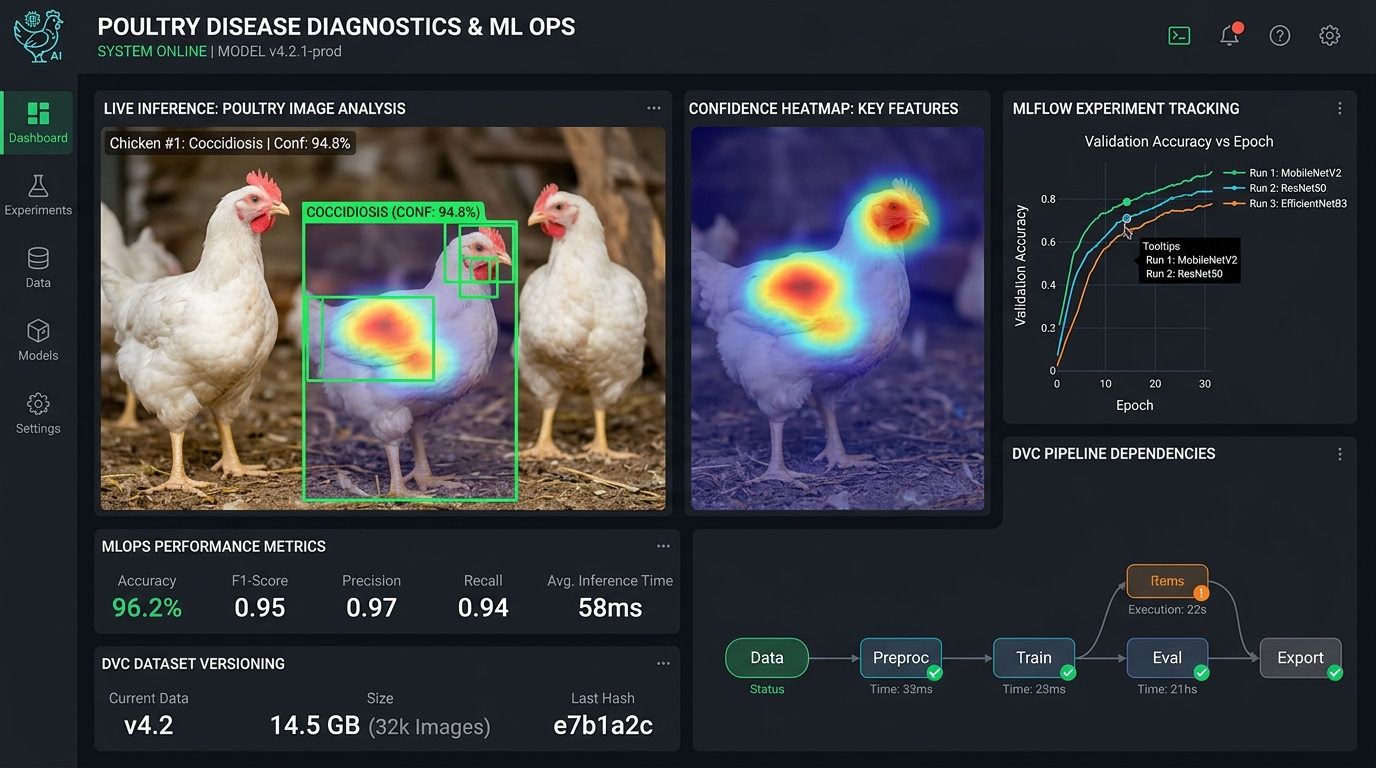Viewport: 1376px width, 768px height.
Task: Open MLflow Experiment Tracking panel menu
Action: (x=1340, y=108)
